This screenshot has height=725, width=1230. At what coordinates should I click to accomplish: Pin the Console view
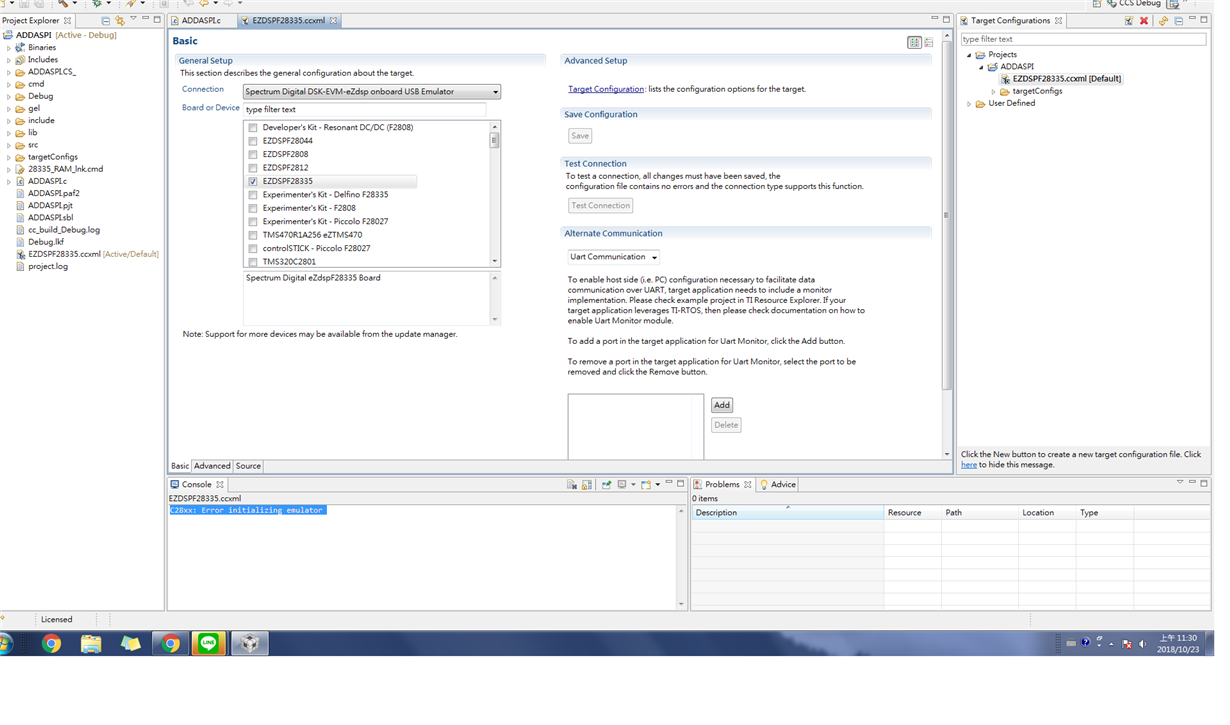[x=608, y=484]
